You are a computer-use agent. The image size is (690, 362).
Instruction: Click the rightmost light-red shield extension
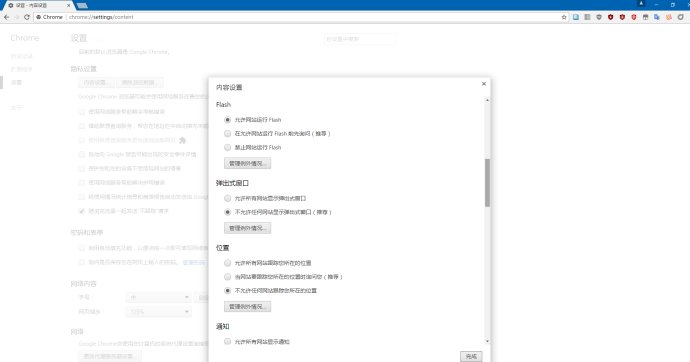(x=634, y=17)
